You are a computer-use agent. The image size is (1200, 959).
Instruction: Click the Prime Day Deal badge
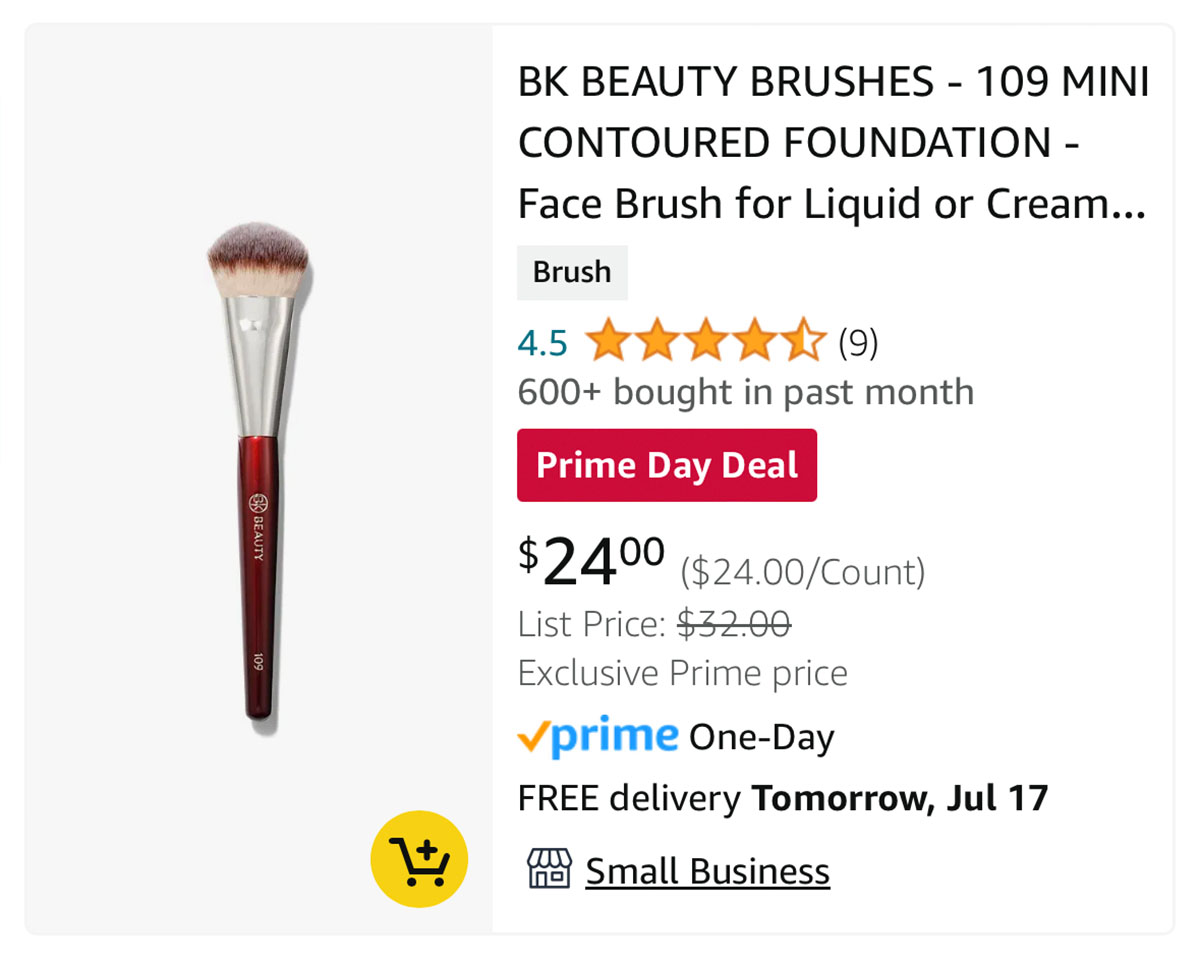tap(667, 465)
